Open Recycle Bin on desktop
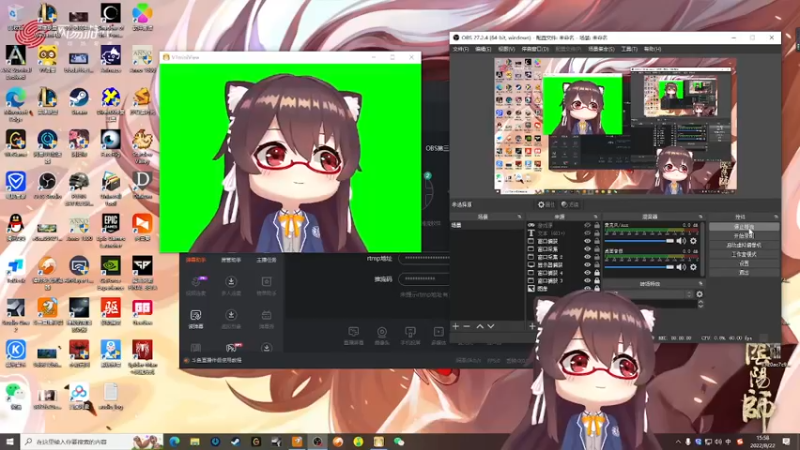 (x=15, y=18)
